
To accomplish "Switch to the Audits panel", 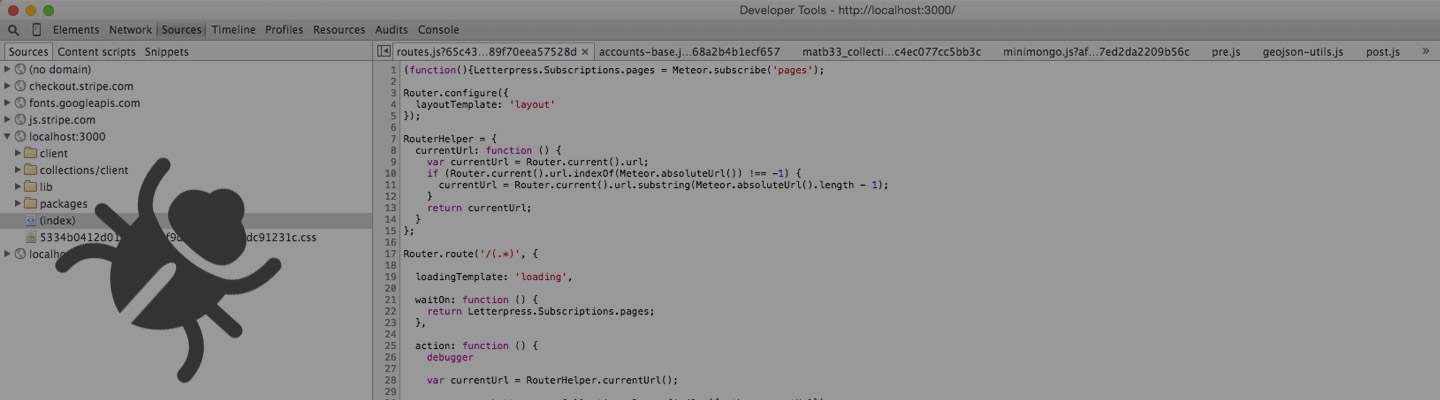I will click(x=391, y=30).
